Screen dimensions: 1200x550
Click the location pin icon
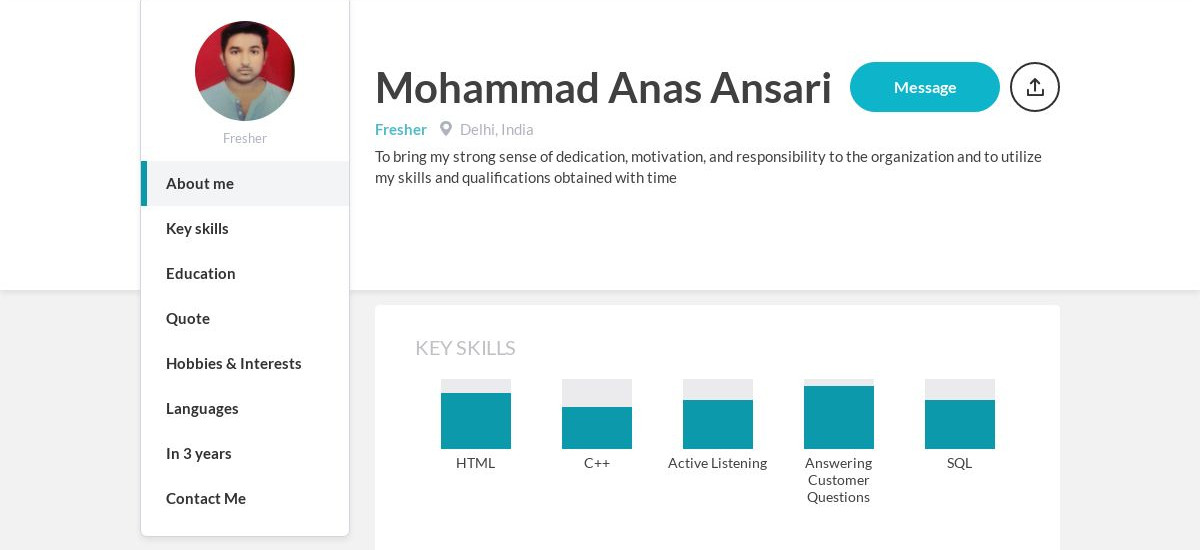pyautogui.click(x=446, y=129)
